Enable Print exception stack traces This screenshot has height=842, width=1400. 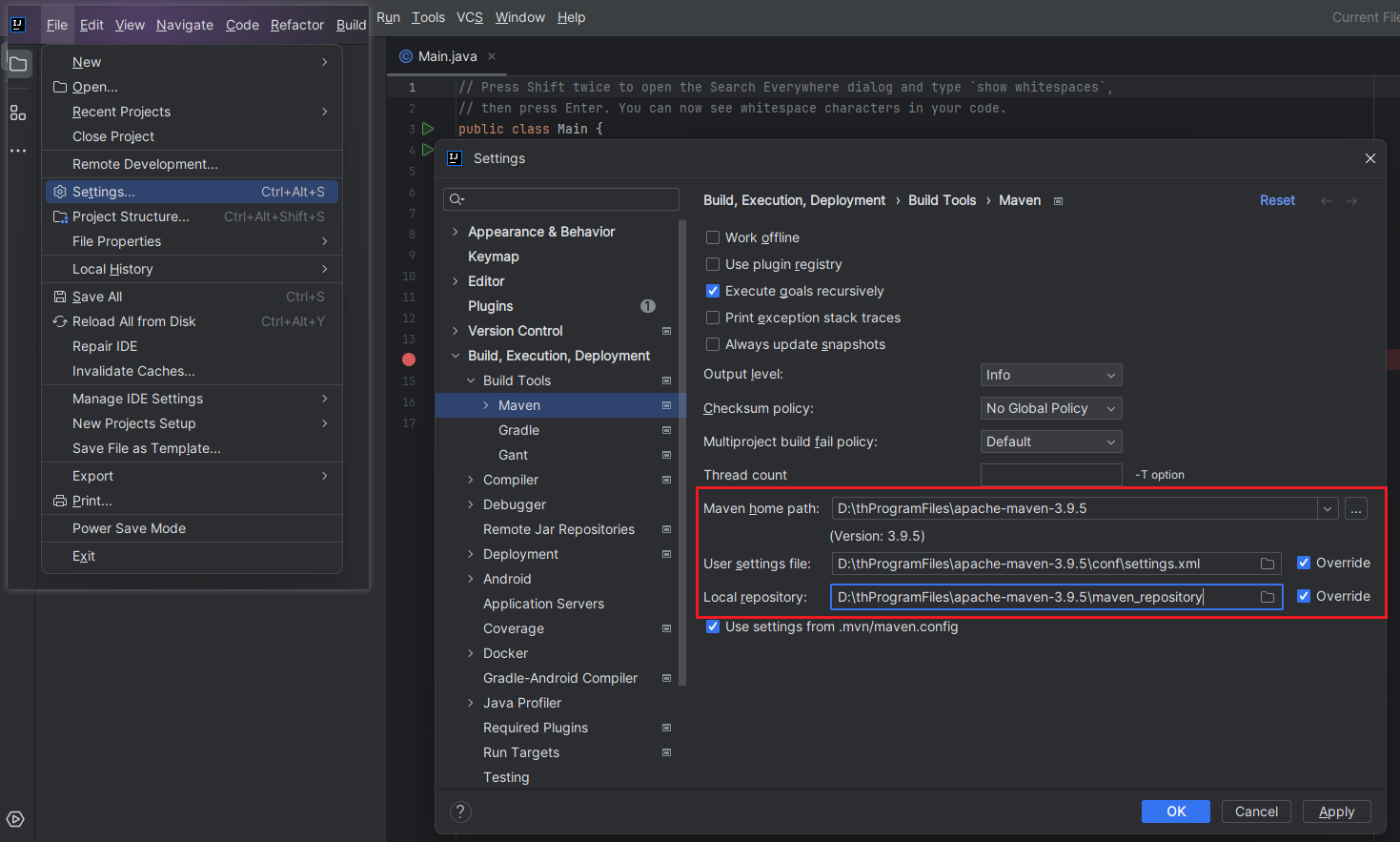[713, 318]
